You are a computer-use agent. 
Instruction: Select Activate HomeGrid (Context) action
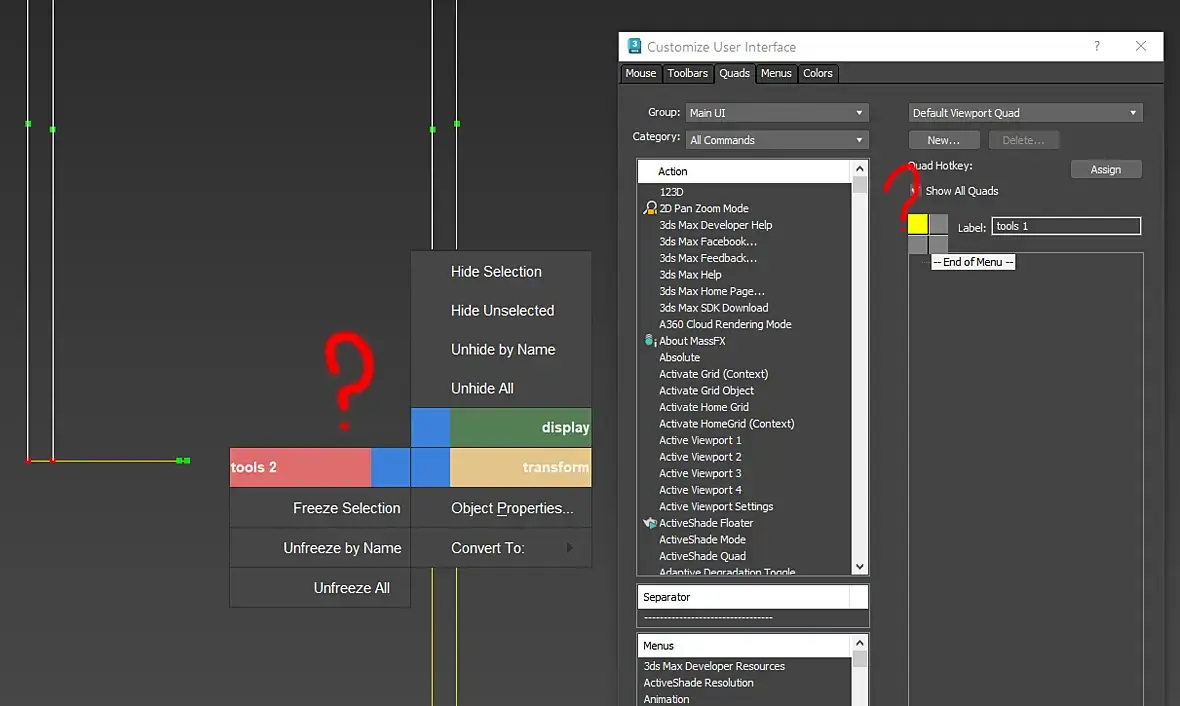tap(727, 424)
